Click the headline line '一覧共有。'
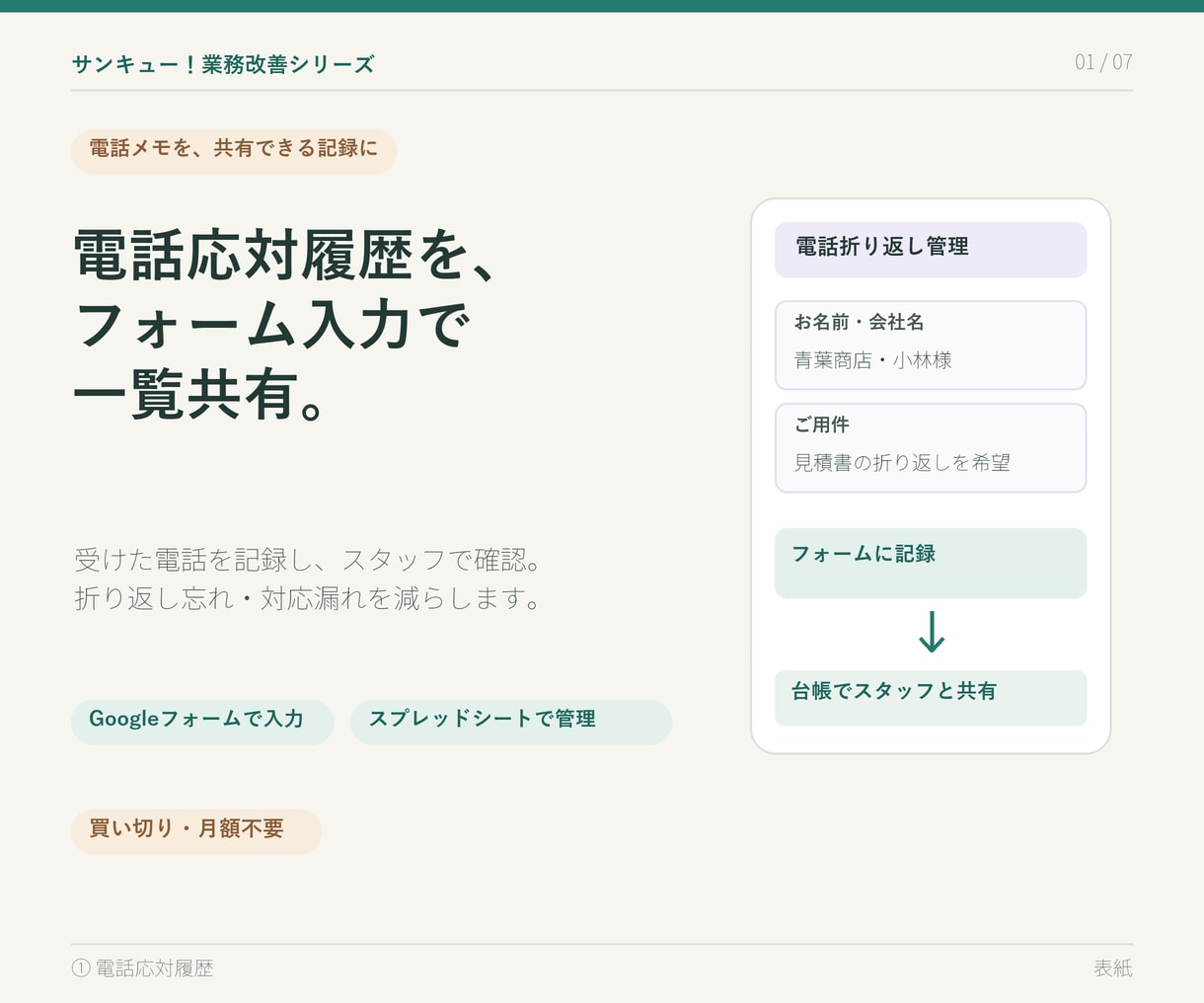 (x=200, y=394)
